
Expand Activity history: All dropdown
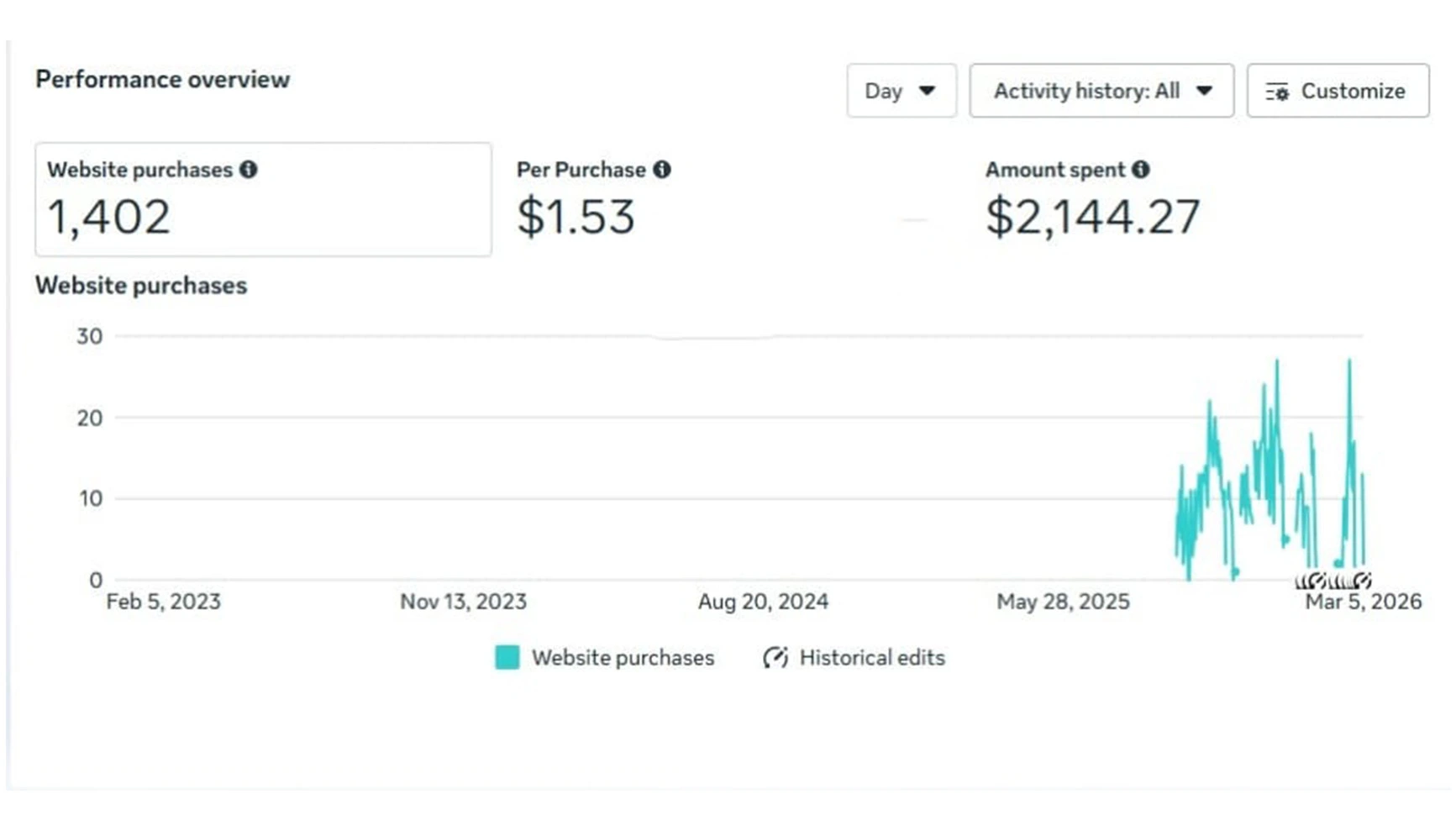(x=1101, y=91)
